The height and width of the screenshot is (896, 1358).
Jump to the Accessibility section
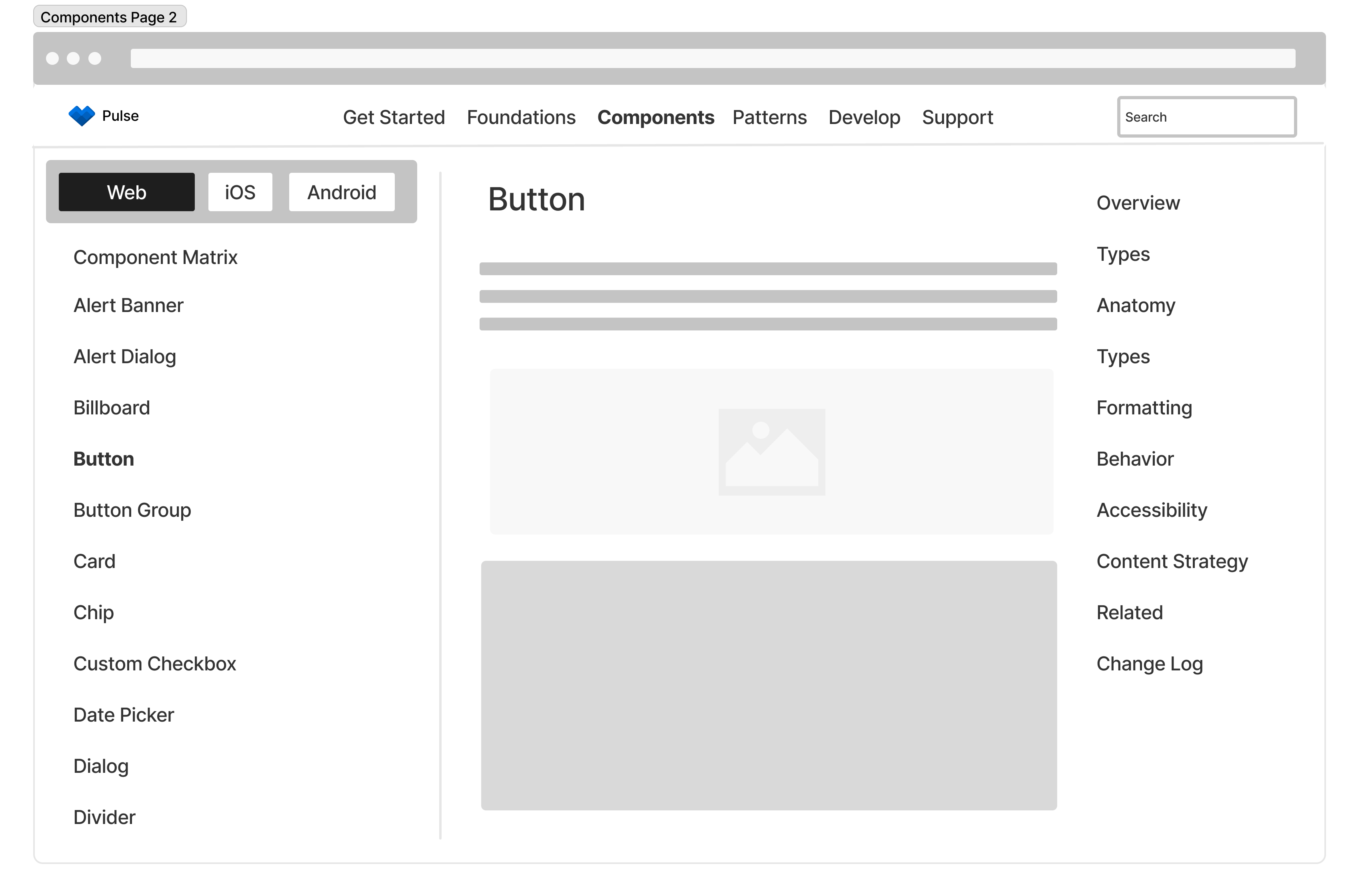coord(1152,510)
